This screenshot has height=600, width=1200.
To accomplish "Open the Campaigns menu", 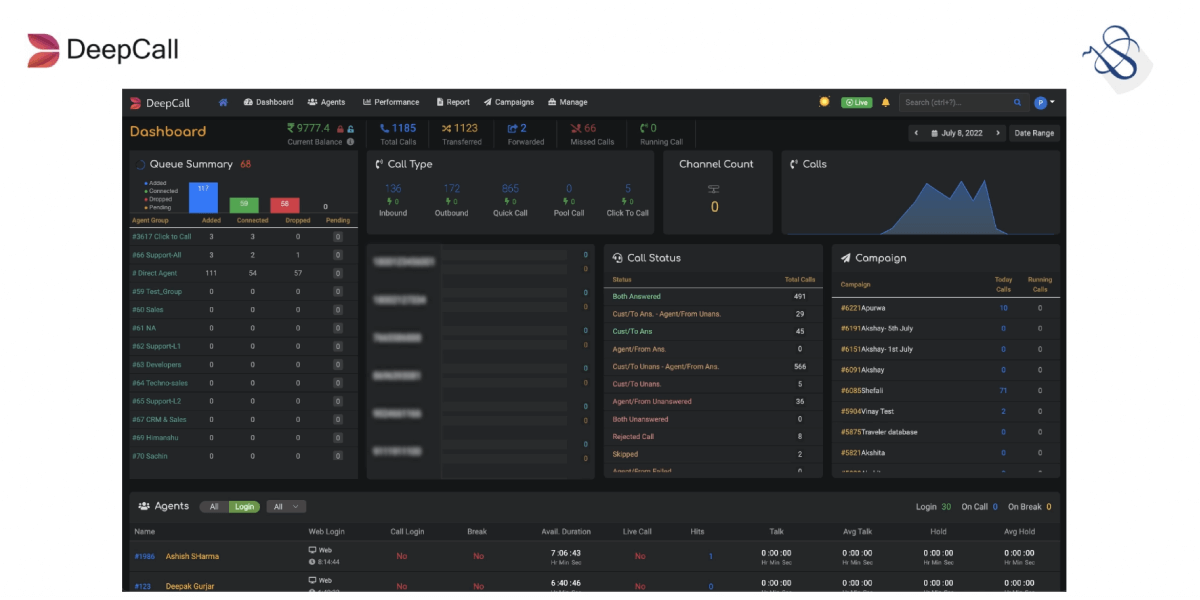I will pyautogui.click(x=509, y=102).
